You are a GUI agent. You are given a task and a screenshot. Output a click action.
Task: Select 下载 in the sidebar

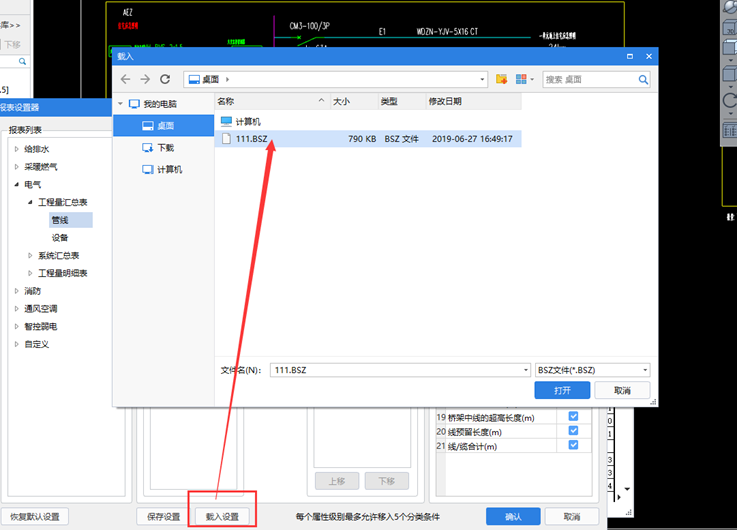coord(165,147)
